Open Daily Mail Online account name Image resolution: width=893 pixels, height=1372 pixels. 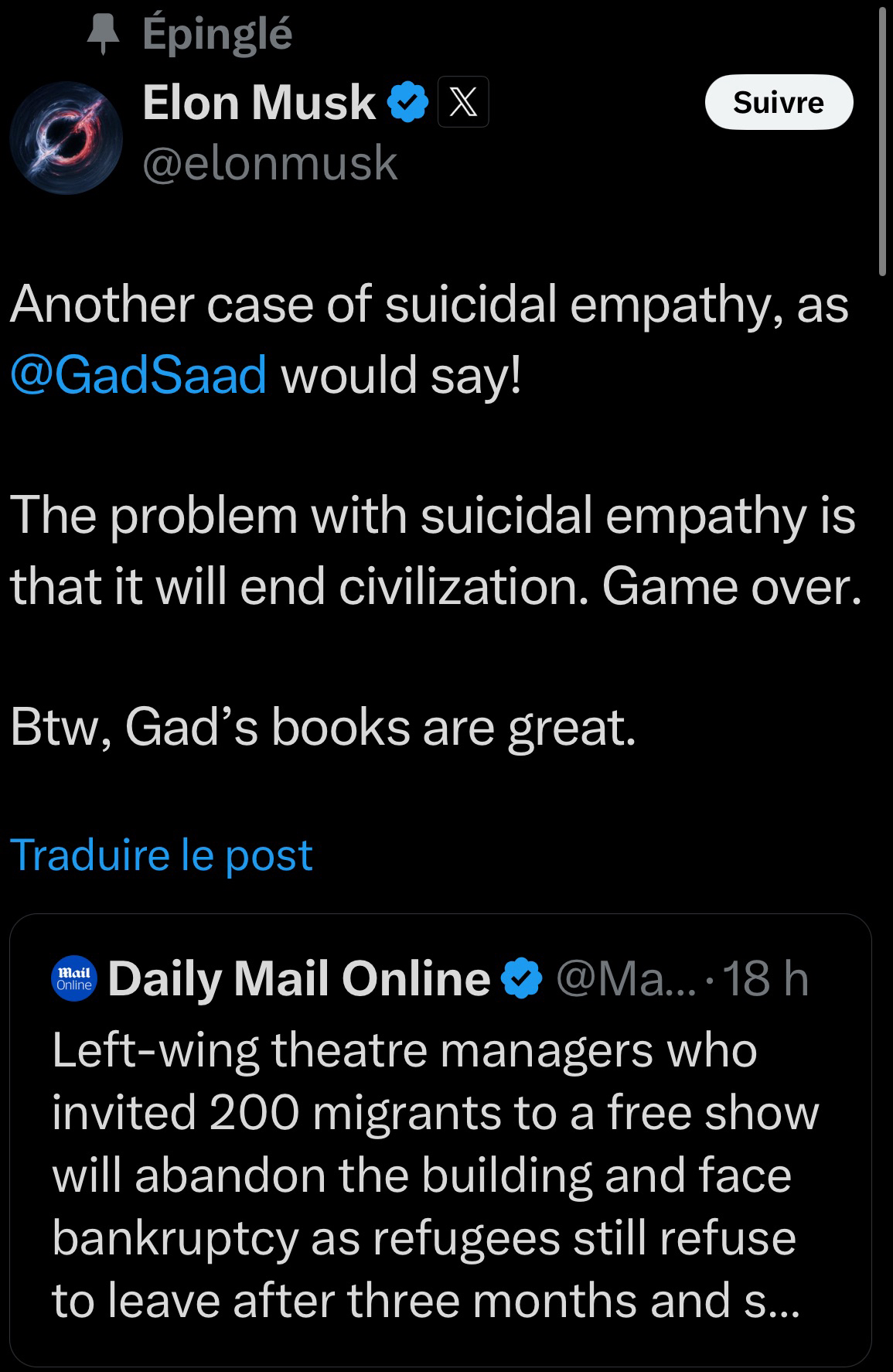[x=298, y=979]
